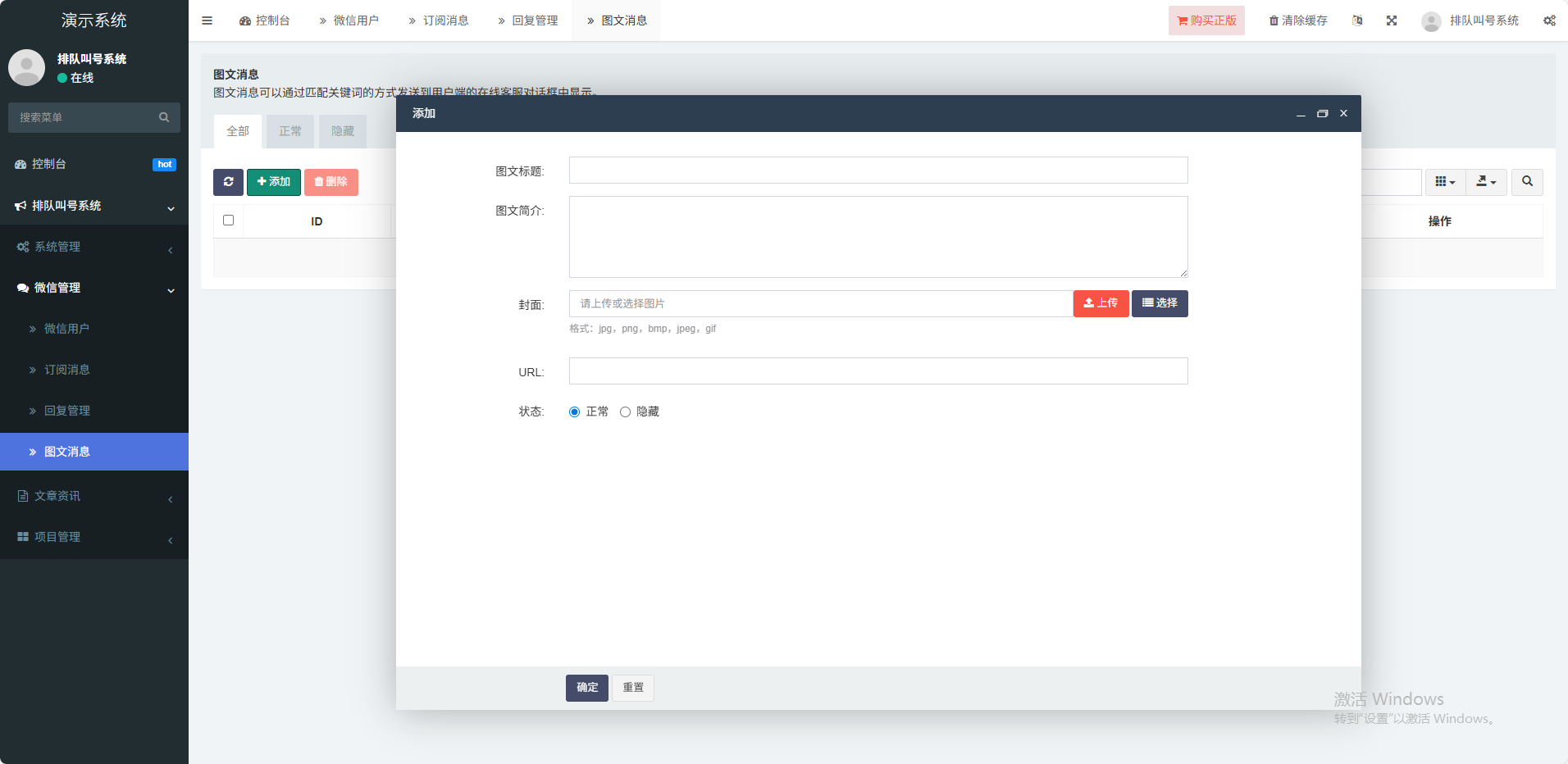Click the language switch icon in header
Viewport: 1568px width, 764px height.
coord(1357,20)
